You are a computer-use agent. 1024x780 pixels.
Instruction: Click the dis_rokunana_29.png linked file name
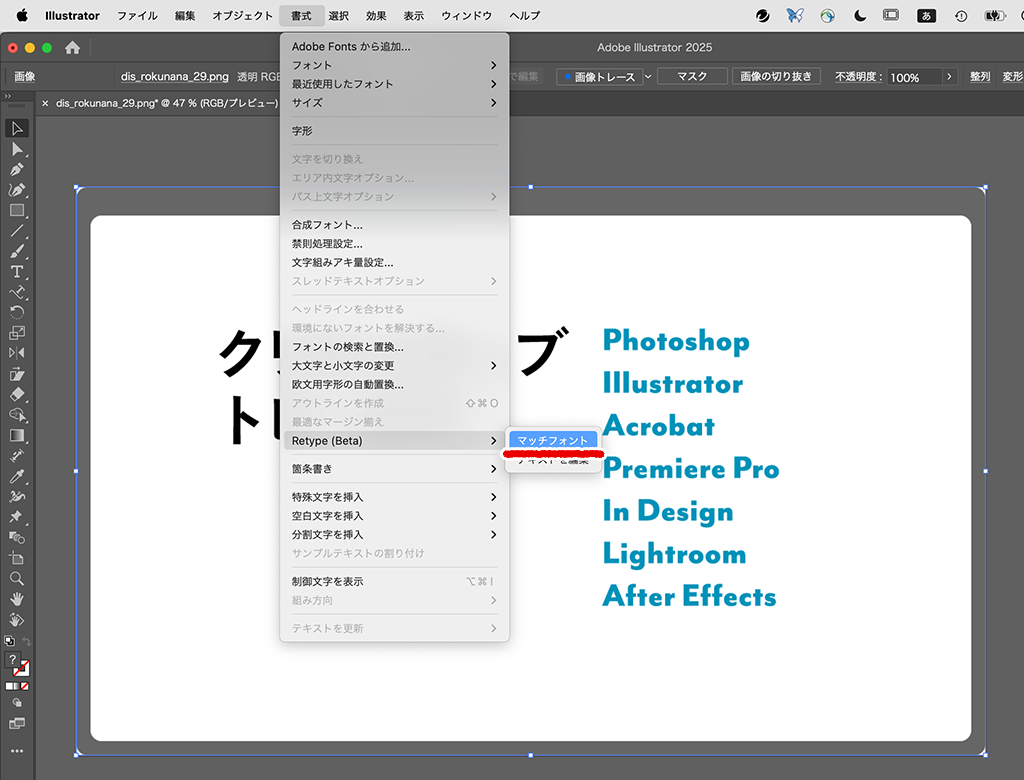point(174,76)
